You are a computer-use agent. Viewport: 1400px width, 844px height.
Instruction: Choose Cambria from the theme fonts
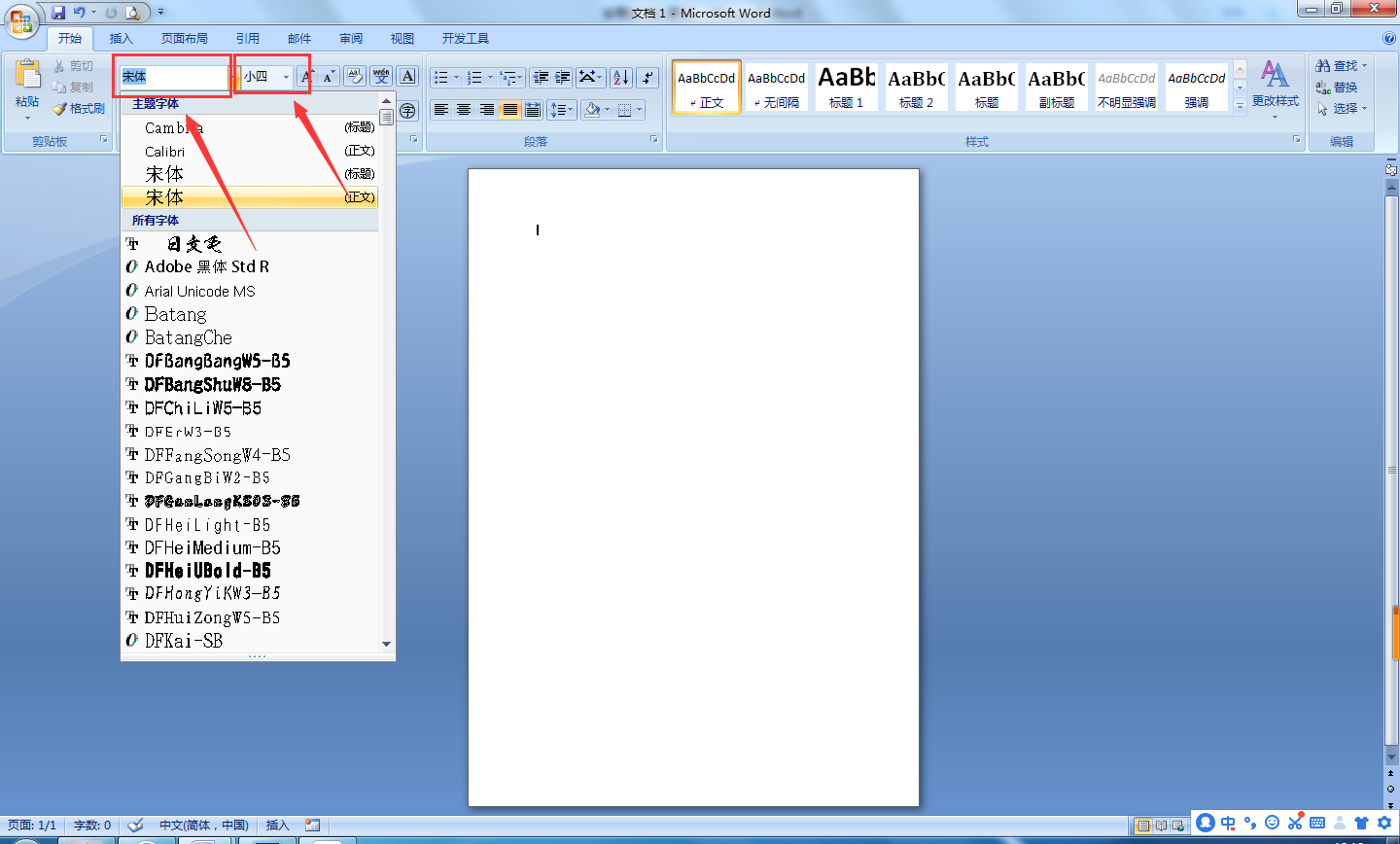250,127
